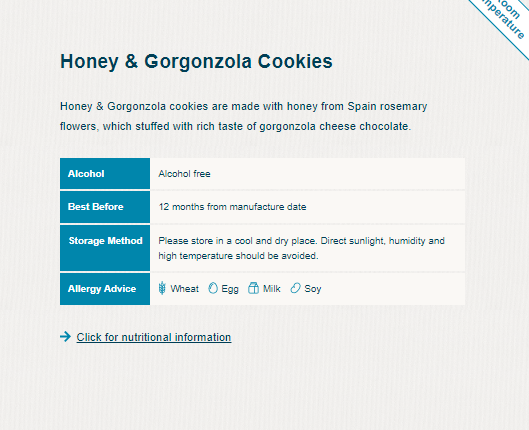Viewport: 529px width, 430px height.
Task: Click the Wheat label text
Action: click(185, 289)
